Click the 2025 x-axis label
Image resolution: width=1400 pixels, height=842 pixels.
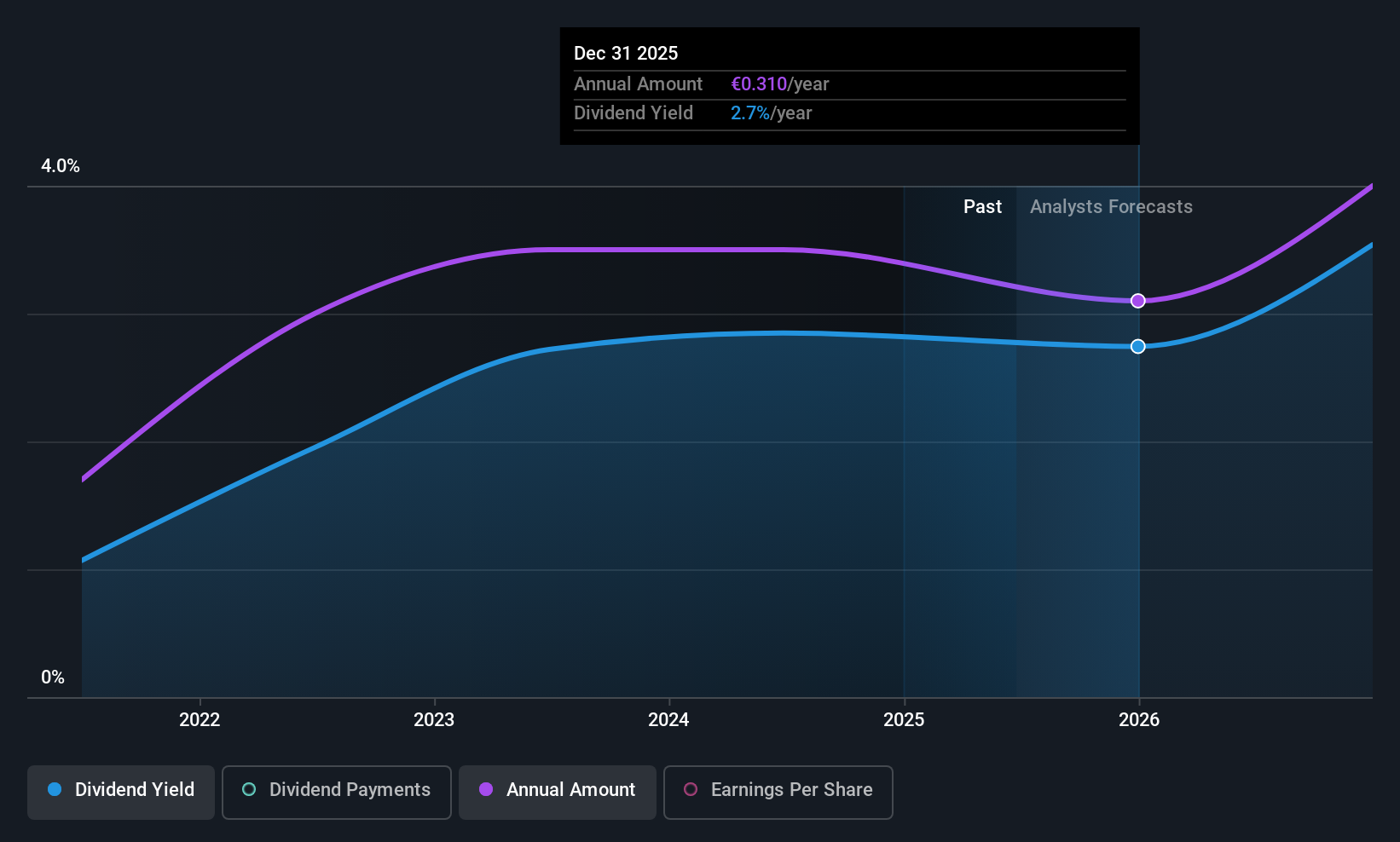click(904, 720)
